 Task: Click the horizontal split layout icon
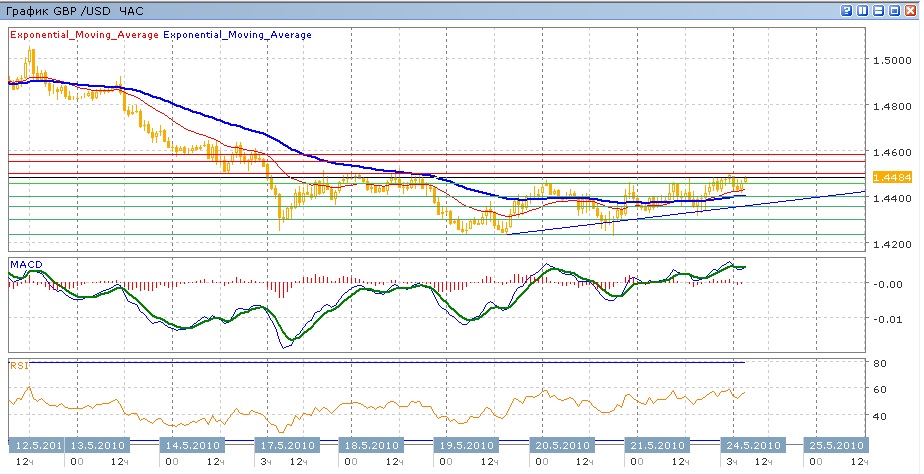point(879,10)
